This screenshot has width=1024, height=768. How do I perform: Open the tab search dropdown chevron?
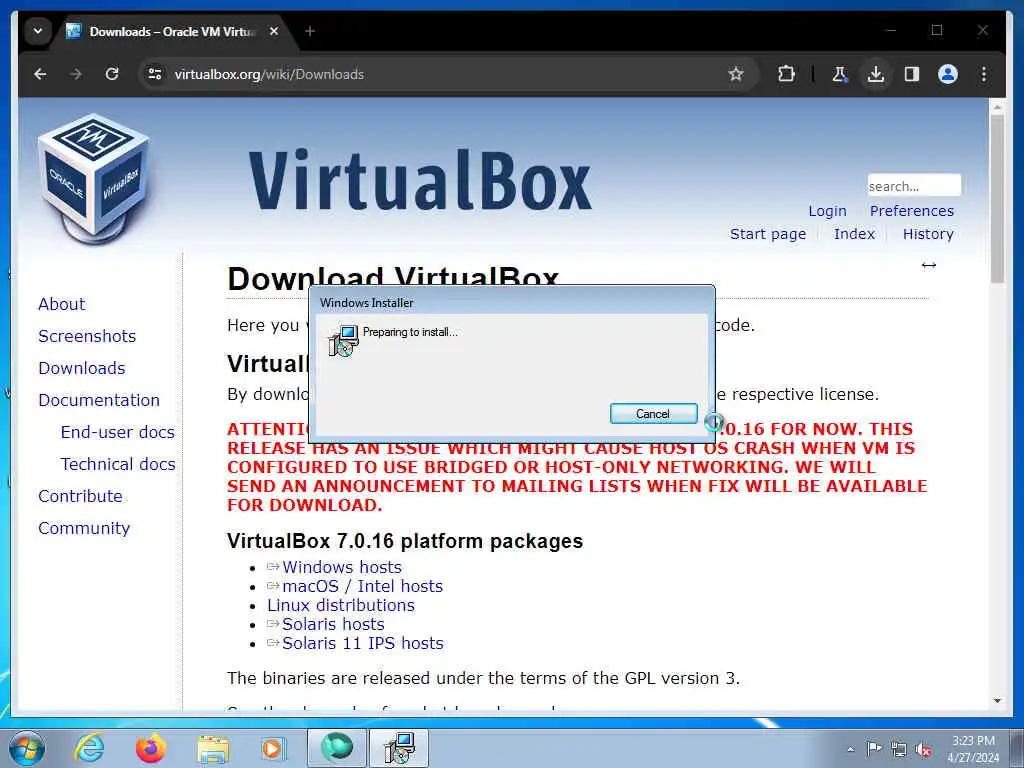38,31
